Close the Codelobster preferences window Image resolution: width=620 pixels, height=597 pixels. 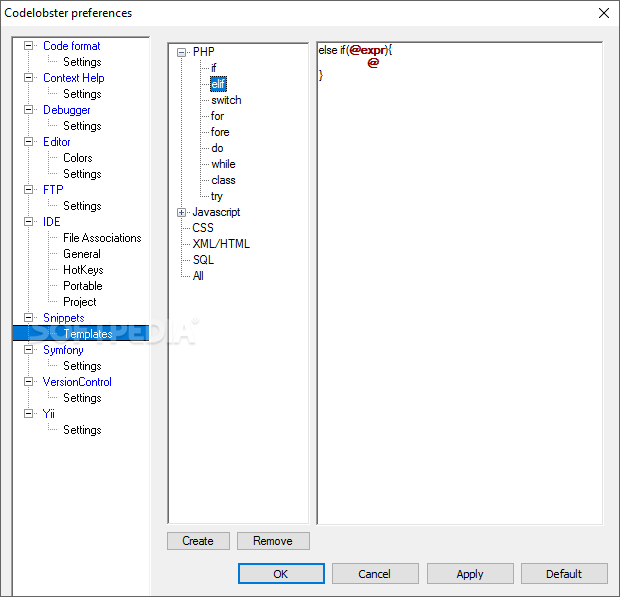click(x=603, y=13)
